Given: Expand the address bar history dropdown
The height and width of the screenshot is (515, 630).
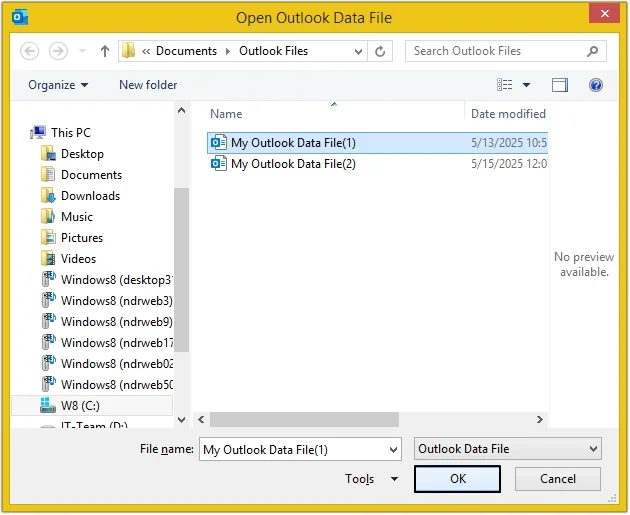Looking at the screenshot, I should (x=358, y=51).
